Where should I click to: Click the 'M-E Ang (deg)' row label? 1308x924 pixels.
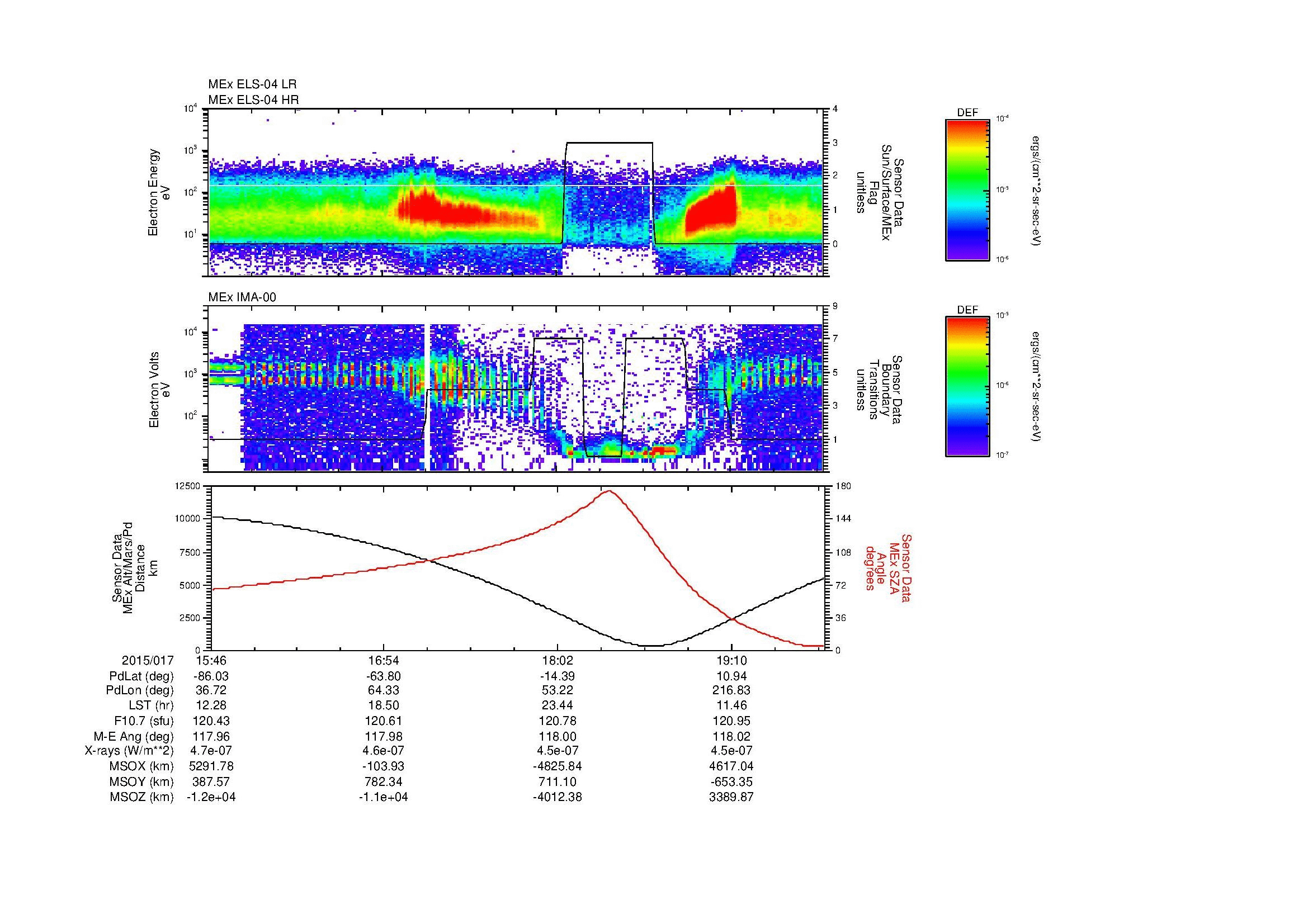coord(134,737)
